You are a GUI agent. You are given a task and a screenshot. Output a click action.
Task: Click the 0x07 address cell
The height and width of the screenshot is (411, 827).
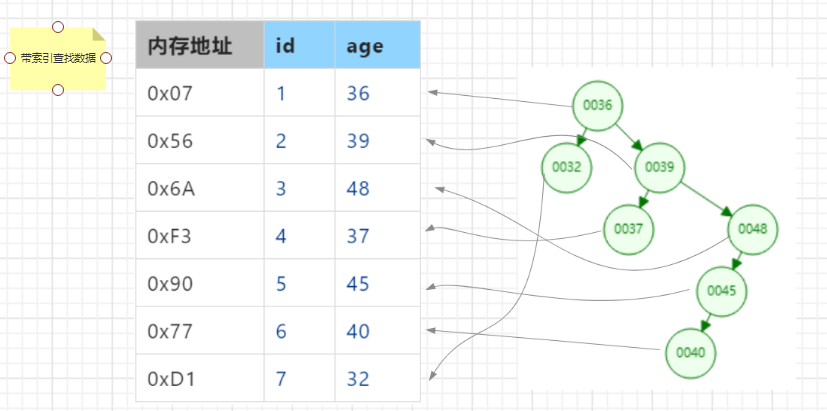[x=200, y=93]
